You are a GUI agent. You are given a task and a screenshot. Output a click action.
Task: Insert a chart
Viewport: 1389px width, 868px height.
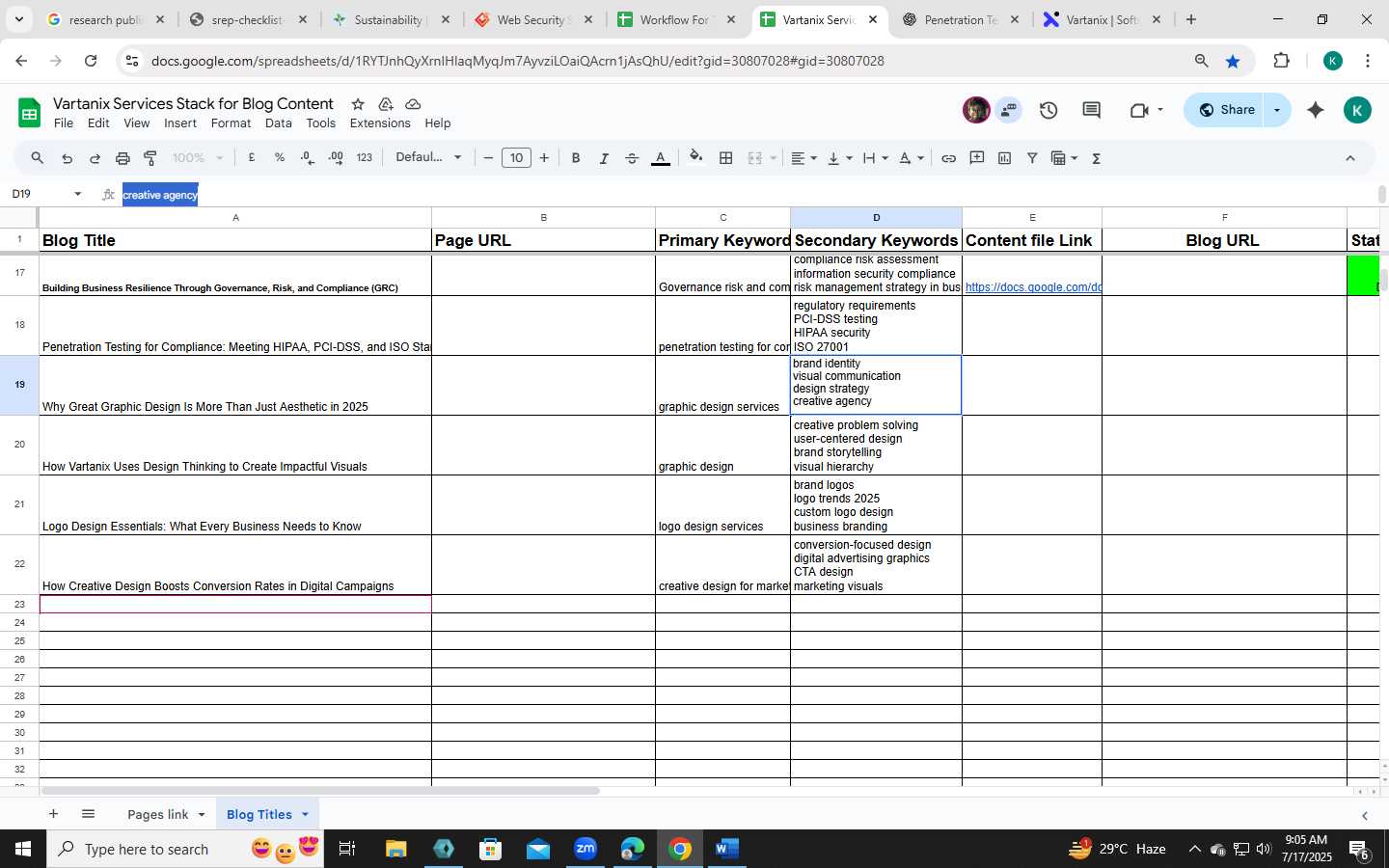(x=1004, y=158)
